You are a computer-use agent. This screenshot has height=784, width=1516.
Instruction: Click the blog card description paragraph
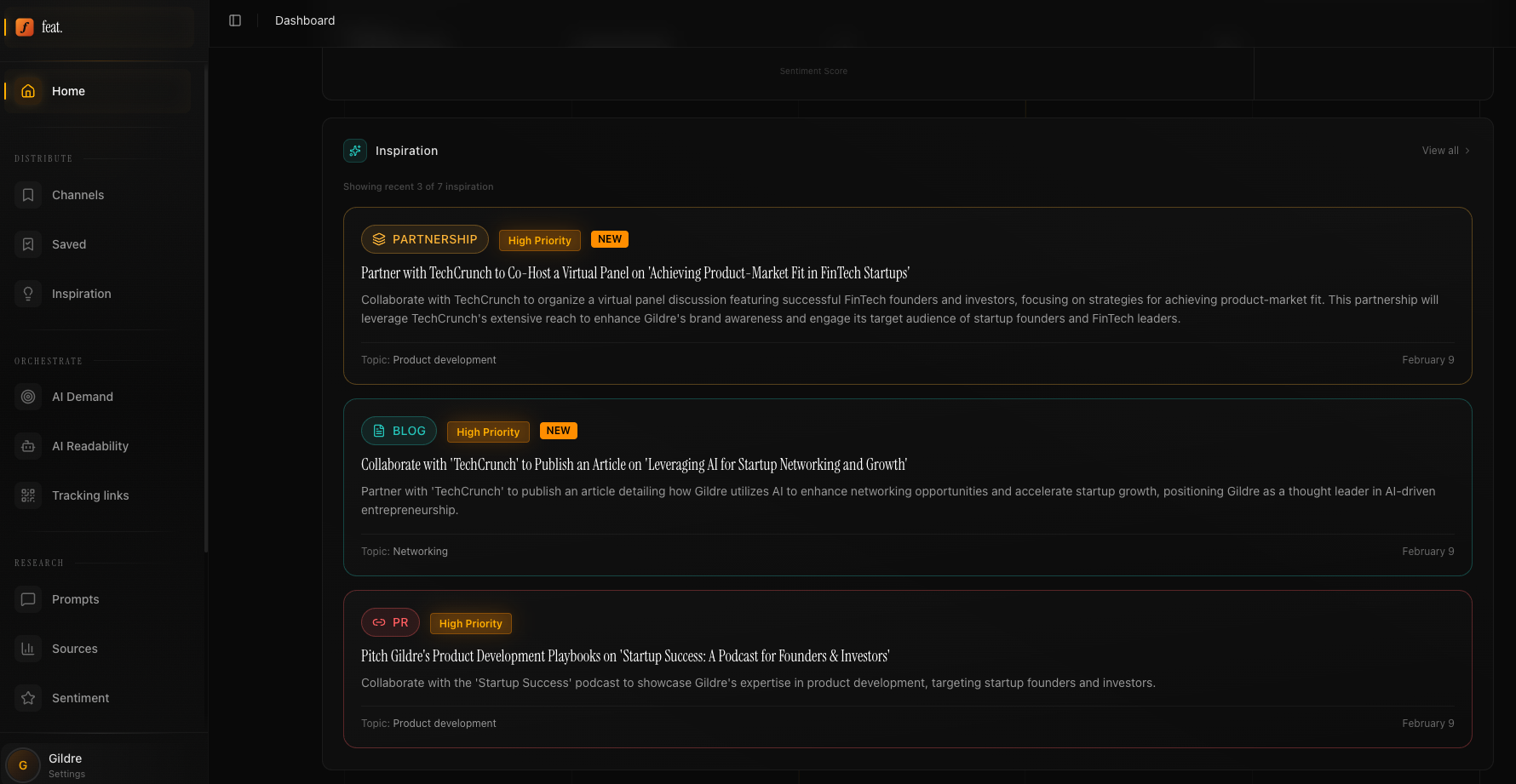[899, 501]
